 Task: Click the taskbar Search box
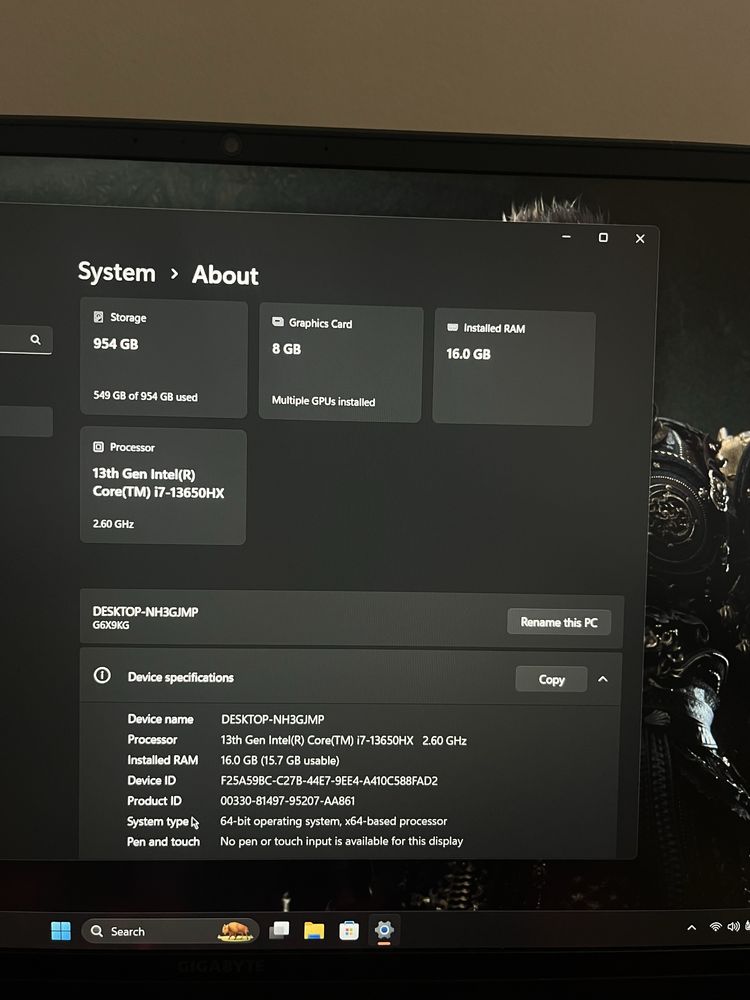tap(170, 931)
